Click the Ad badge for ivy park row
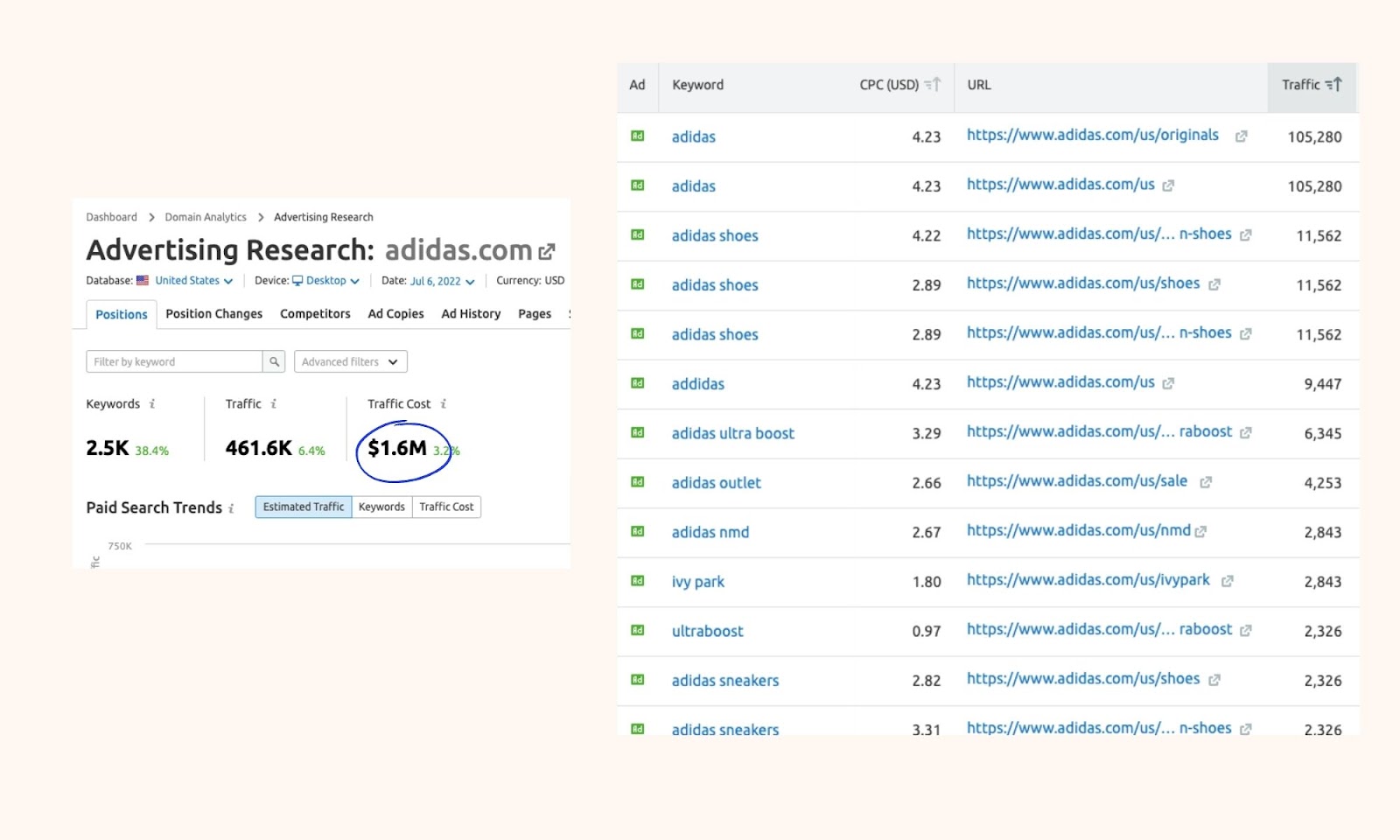 [x=638, y=581]
